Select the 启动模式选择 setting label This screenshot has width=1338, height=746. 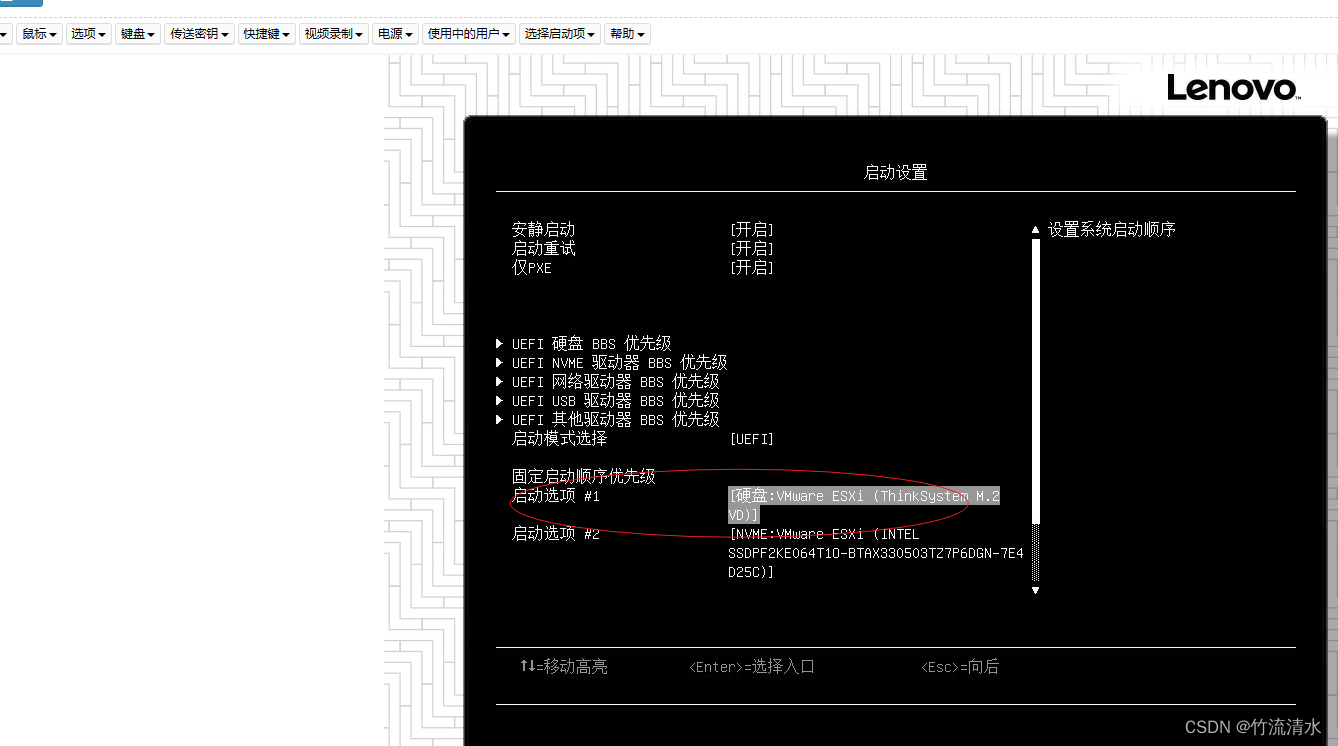point(560,439)
